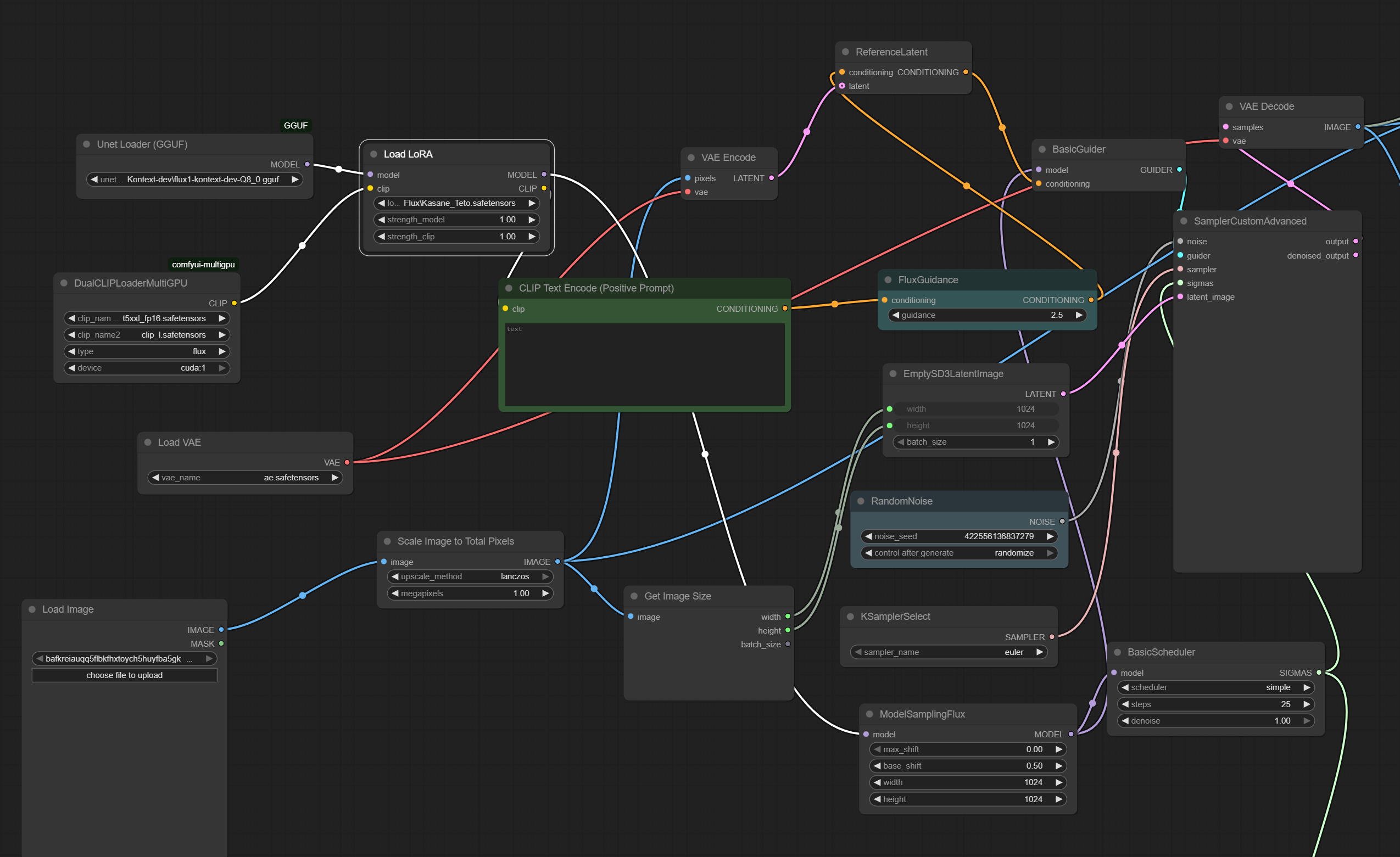This screenshot has height=857, width=1400.
Task: Open sampler_name euler dropdown
Action: click(x=949, y=652)
